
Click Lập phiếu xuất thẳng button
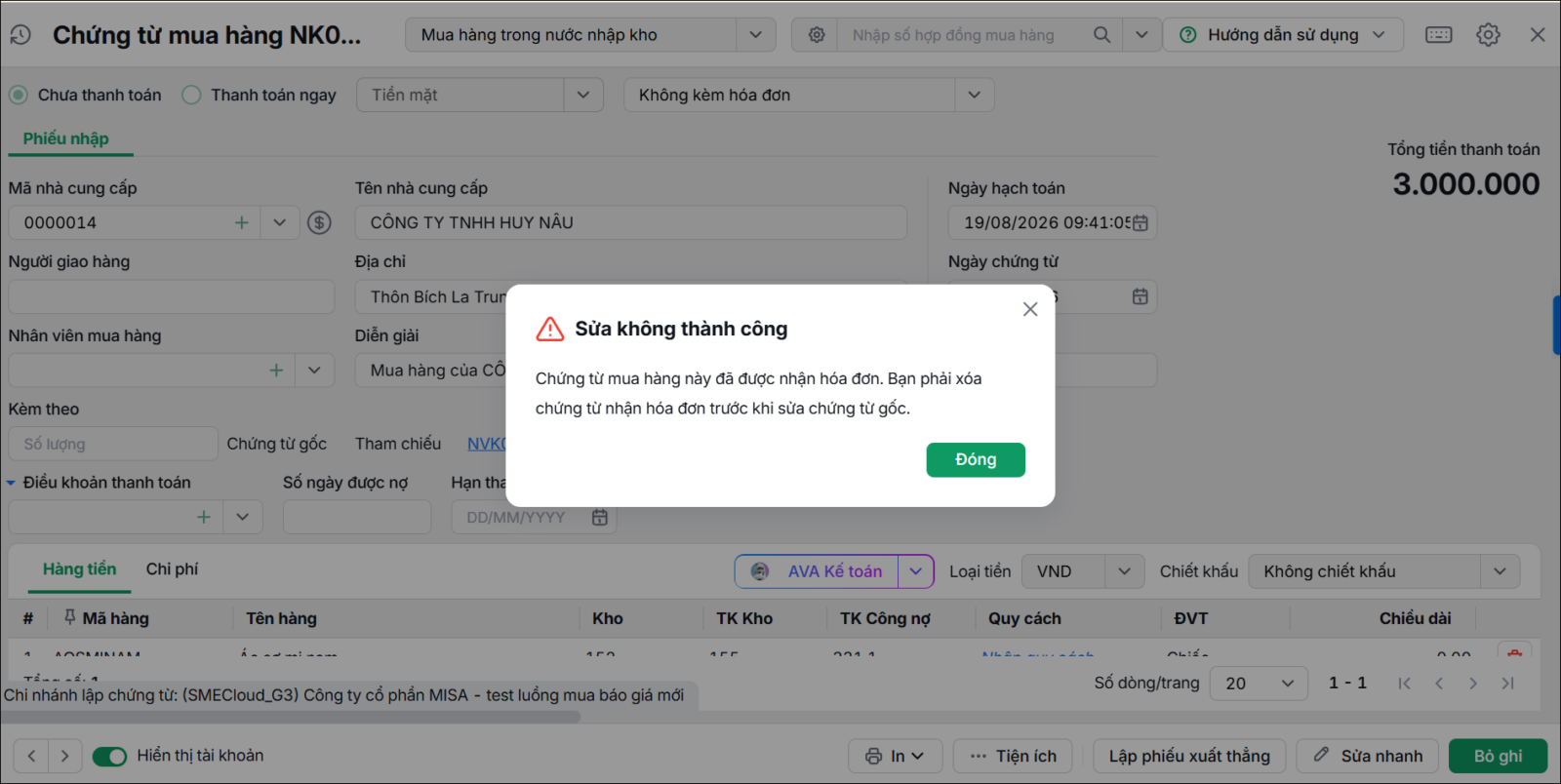[1189, 756]
